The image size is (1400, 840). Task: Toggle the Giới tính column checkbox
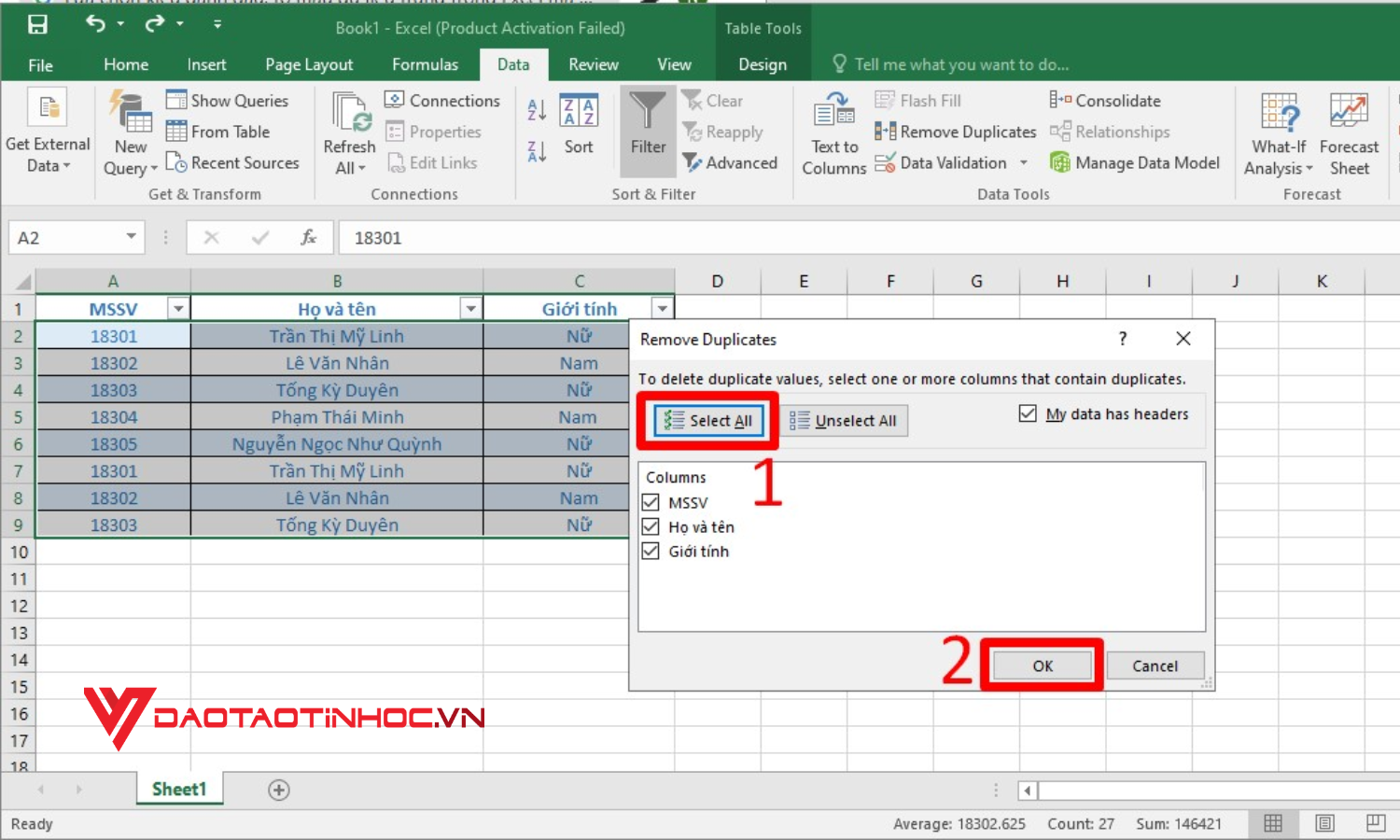coord(651,551)
